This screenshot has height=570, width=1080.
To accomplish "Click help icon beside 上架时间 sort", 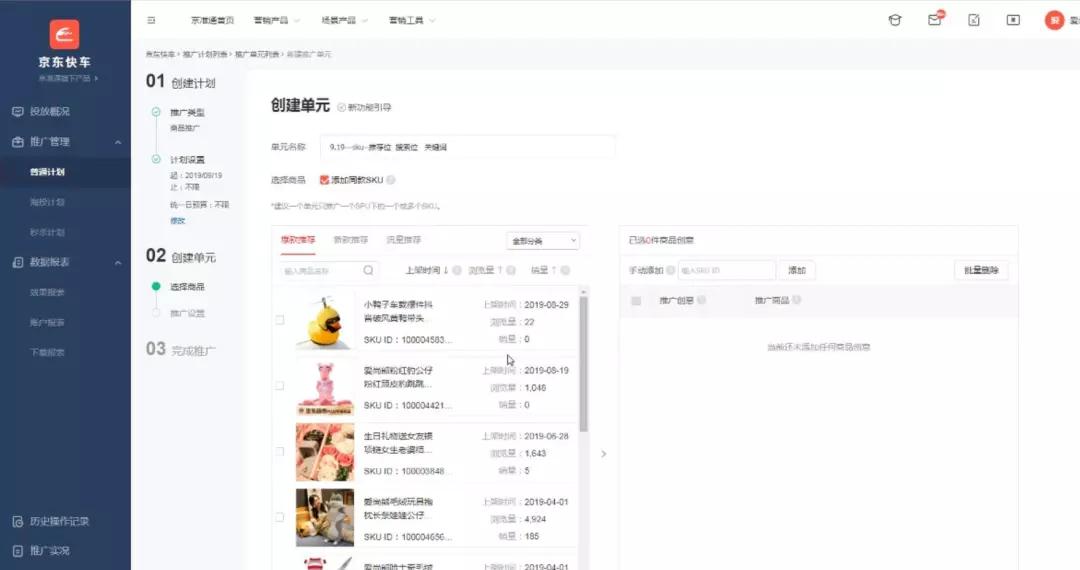I will [457, 271].
